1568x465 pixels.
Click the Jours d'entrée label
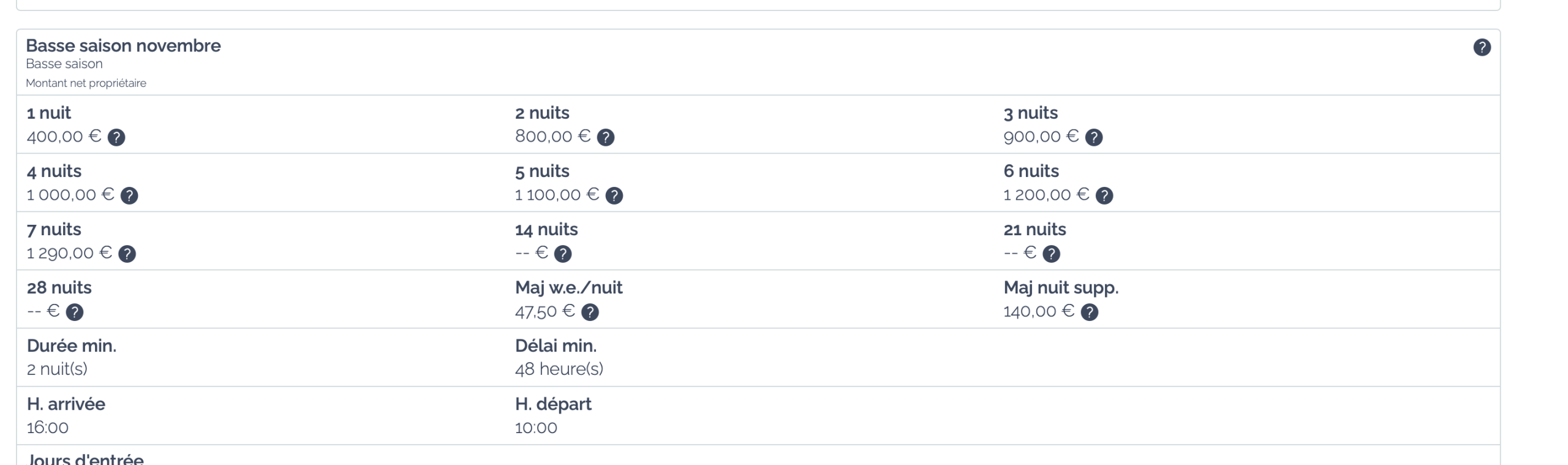point(86,459)
